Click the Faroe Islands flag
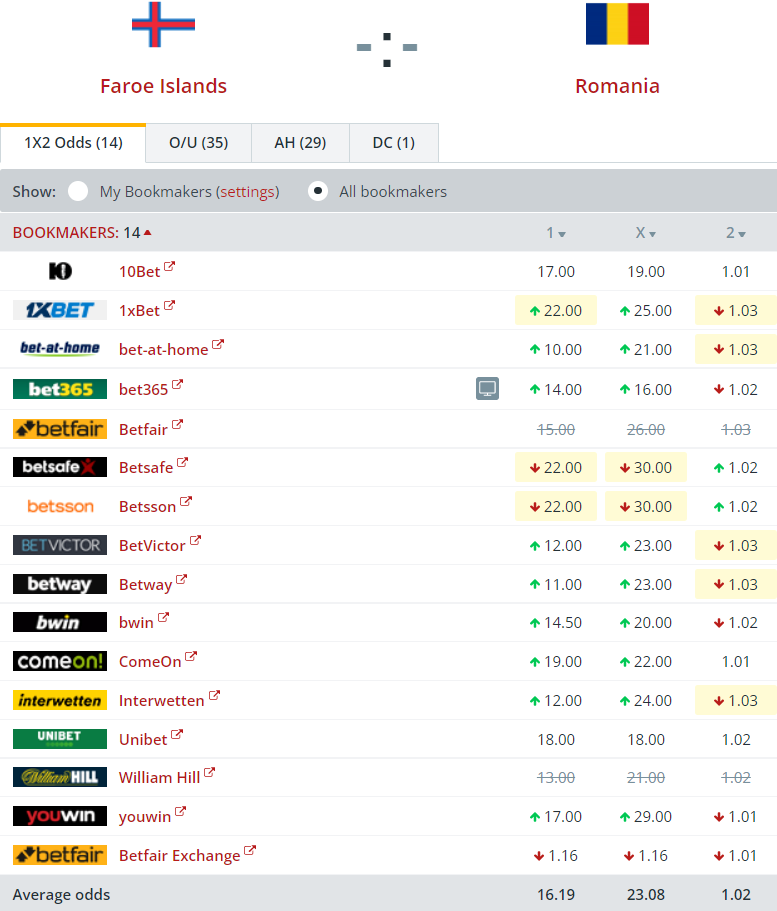777x911 pixels. [x=163, y=25]
